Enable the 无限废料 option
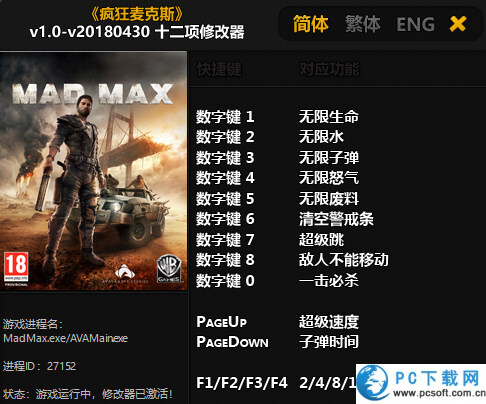 click(x=329, y=199)
